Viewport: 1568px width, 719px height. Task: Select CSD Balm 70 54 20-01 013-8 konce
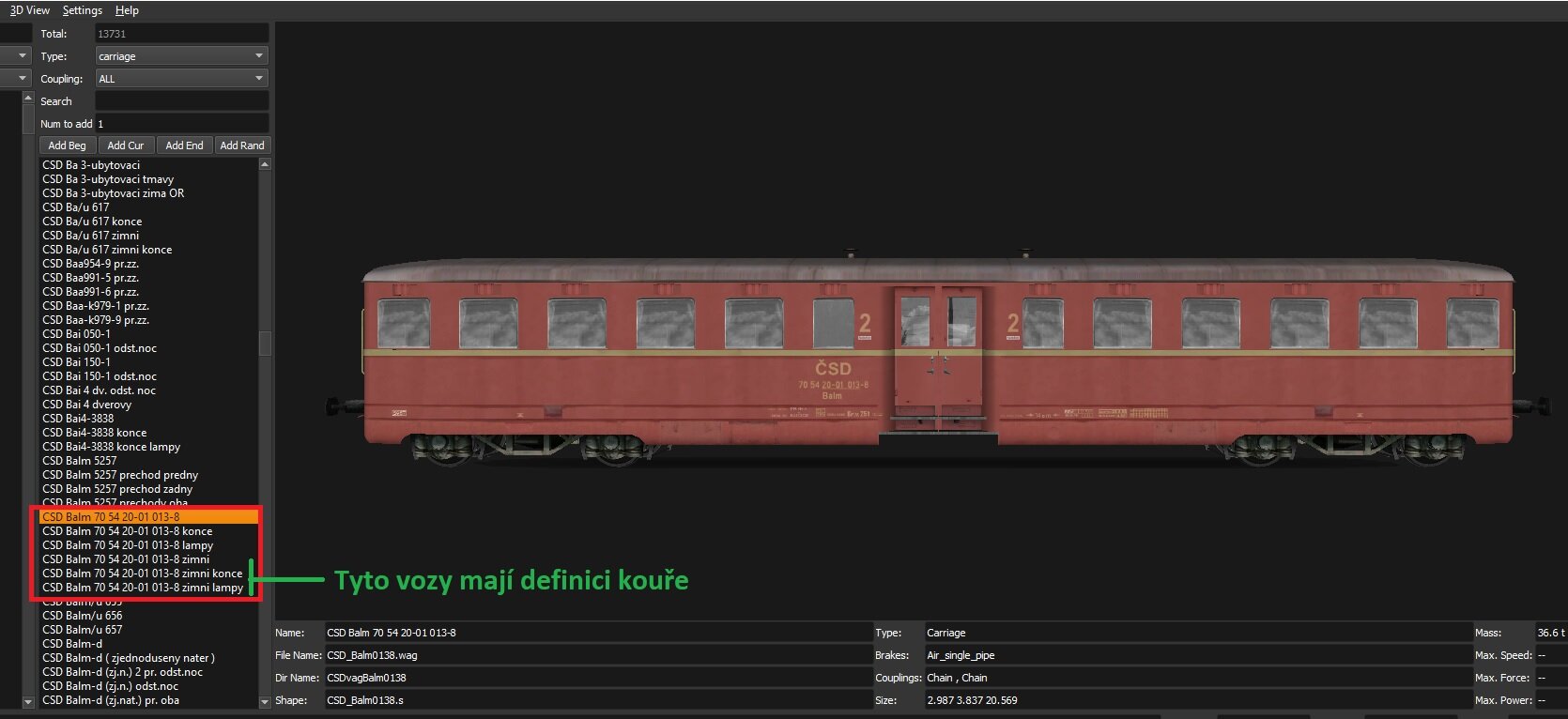[x=128, y=531]
